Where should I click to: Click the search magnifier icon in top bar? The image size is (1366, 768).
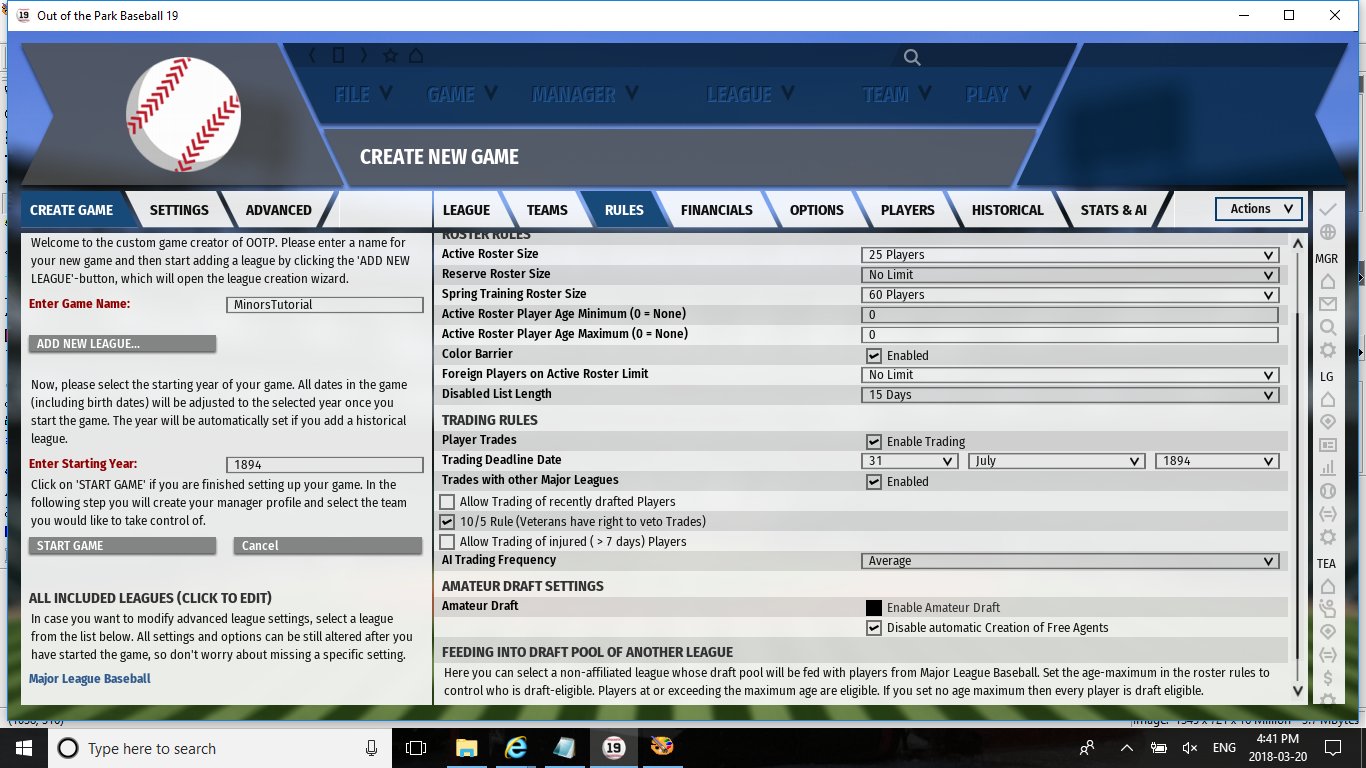pos(911,58)
